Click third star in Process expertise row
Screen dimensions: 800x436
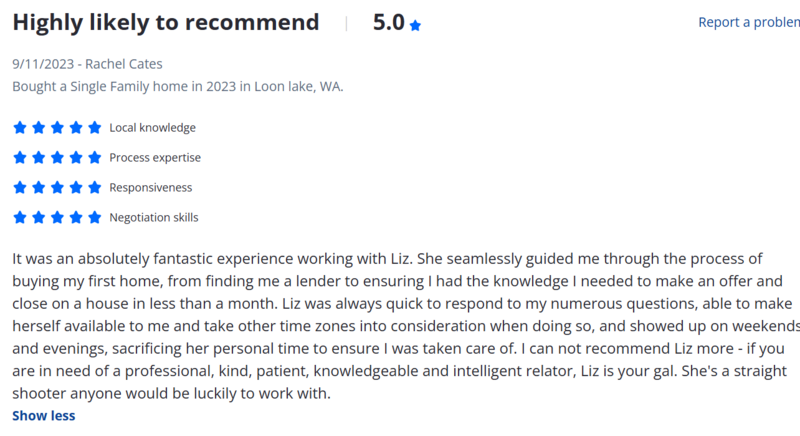click(57, 158)
